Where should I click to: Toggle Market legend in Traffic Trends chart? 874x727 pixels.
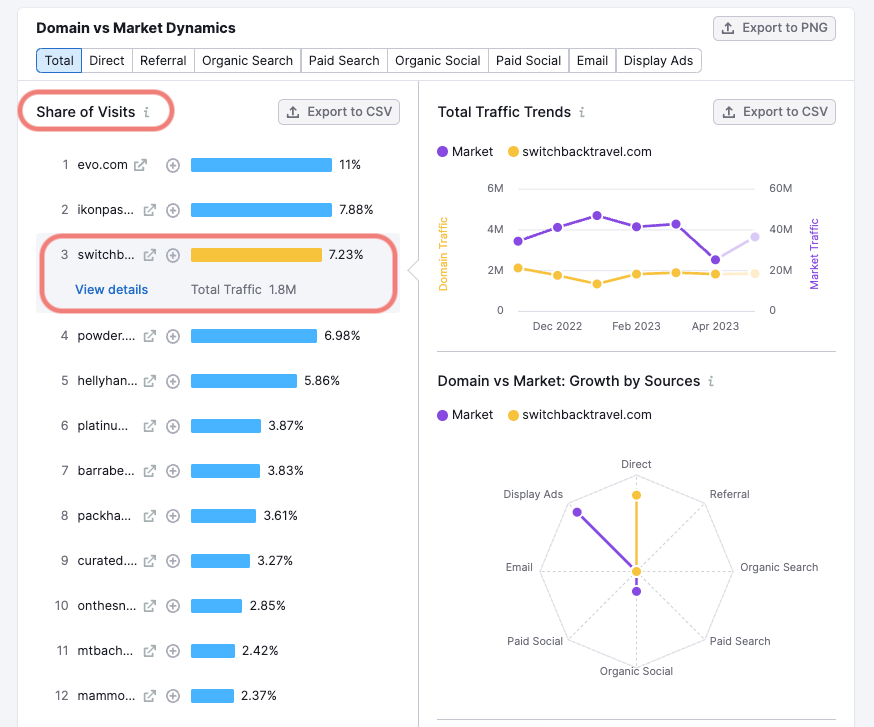click(465, 152)
